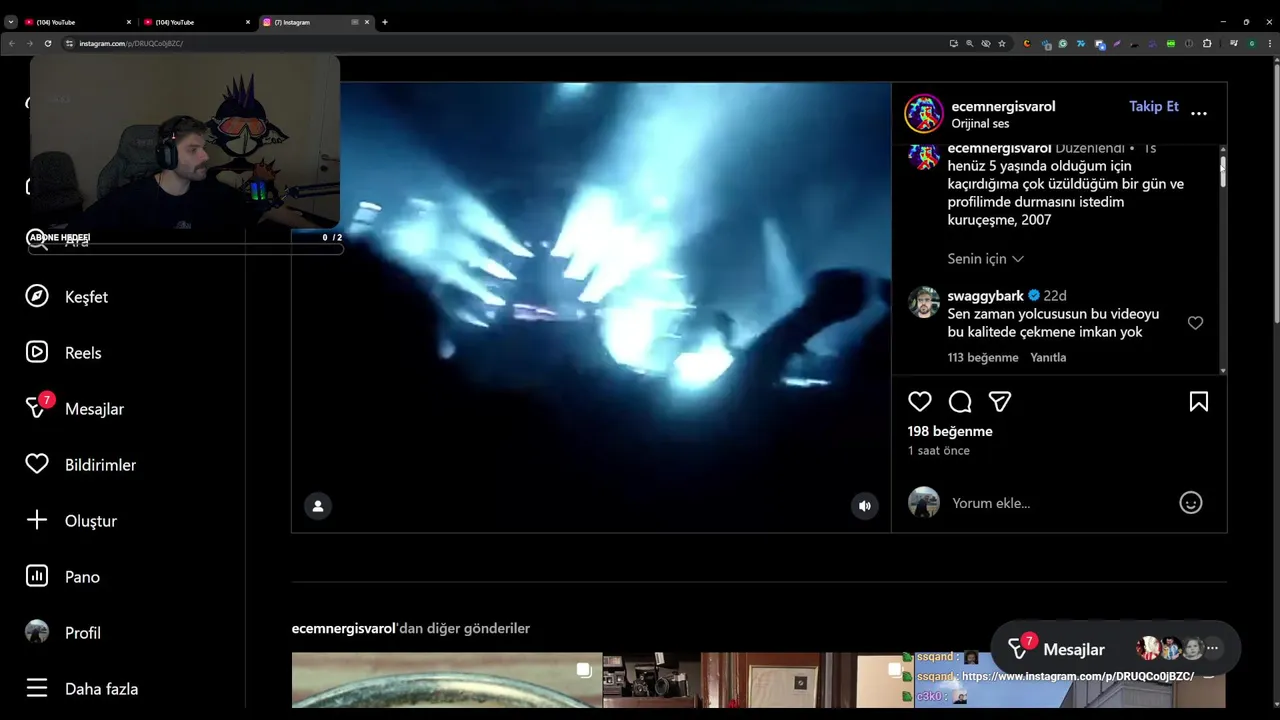Open Reels icon in sidebar
Image resolution: width=1280 pixels, height=720 pixels.
pyautogui.click(x=37, y=352)
